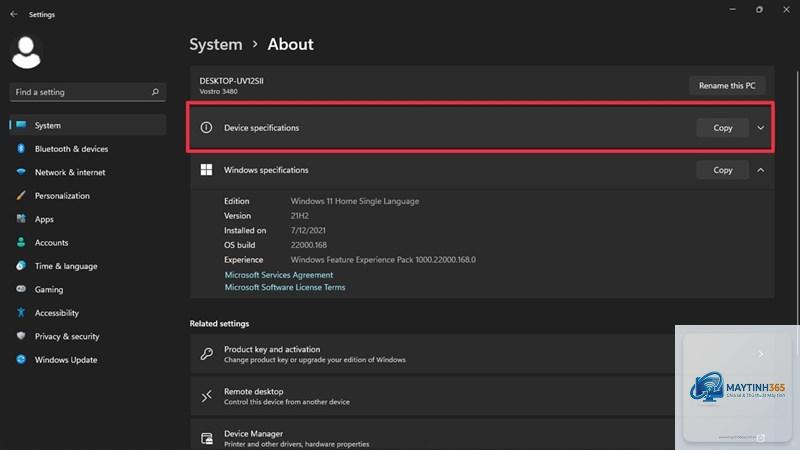Open Microsoft Software License Terms link
The image size is (800, 450).
coord(285,287)
